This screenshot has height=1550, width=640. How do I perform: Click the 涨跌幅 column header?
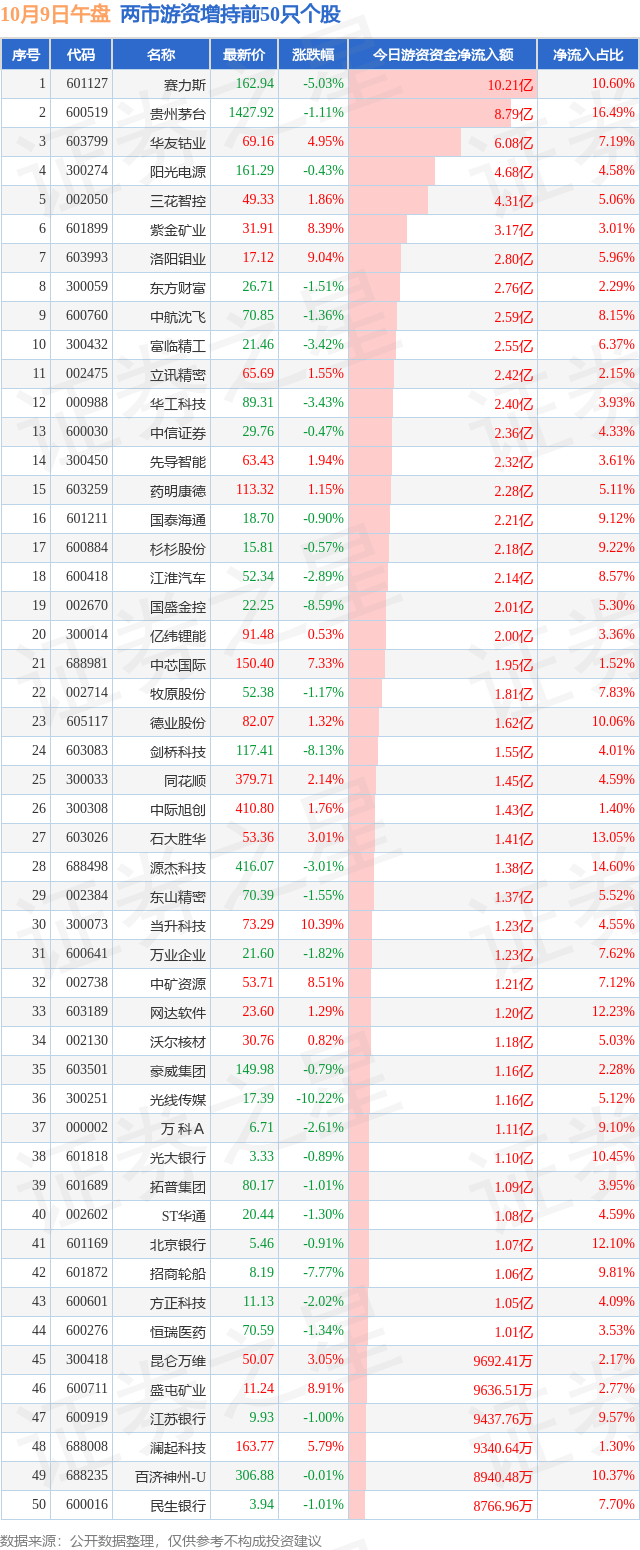click(x=313, y=55)
